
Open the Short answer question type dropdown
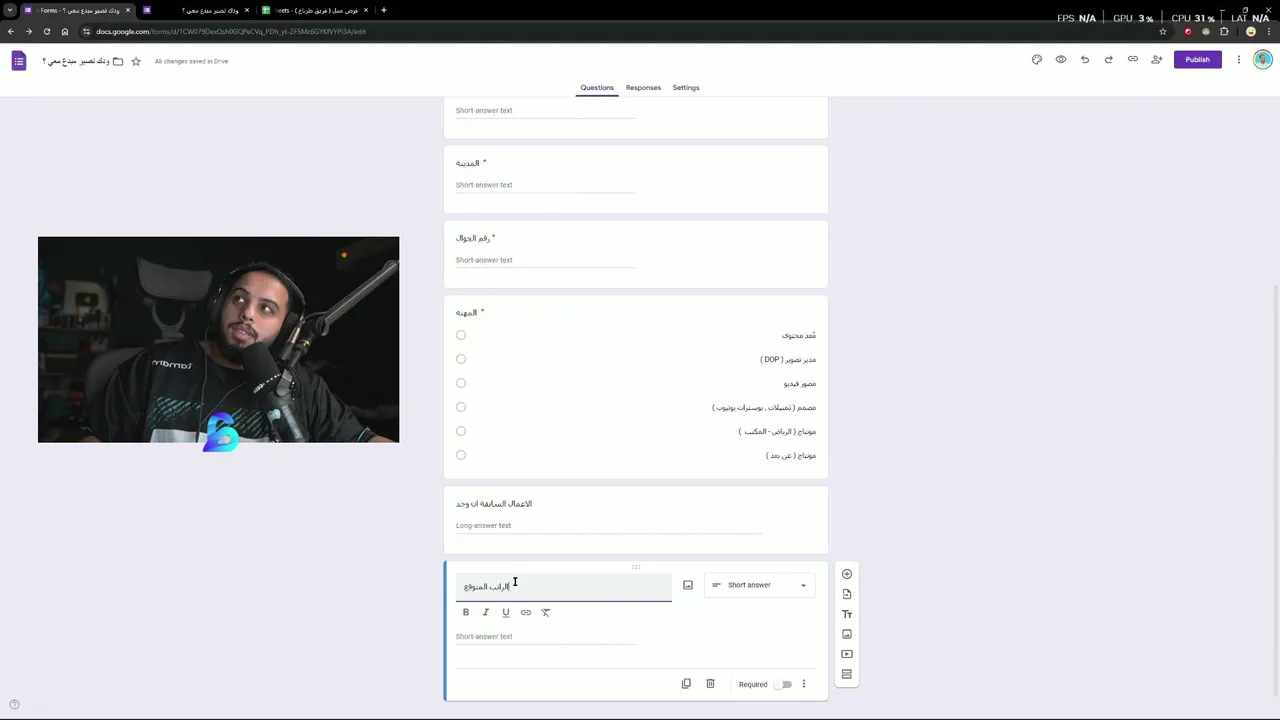click(x=760, y=585)
